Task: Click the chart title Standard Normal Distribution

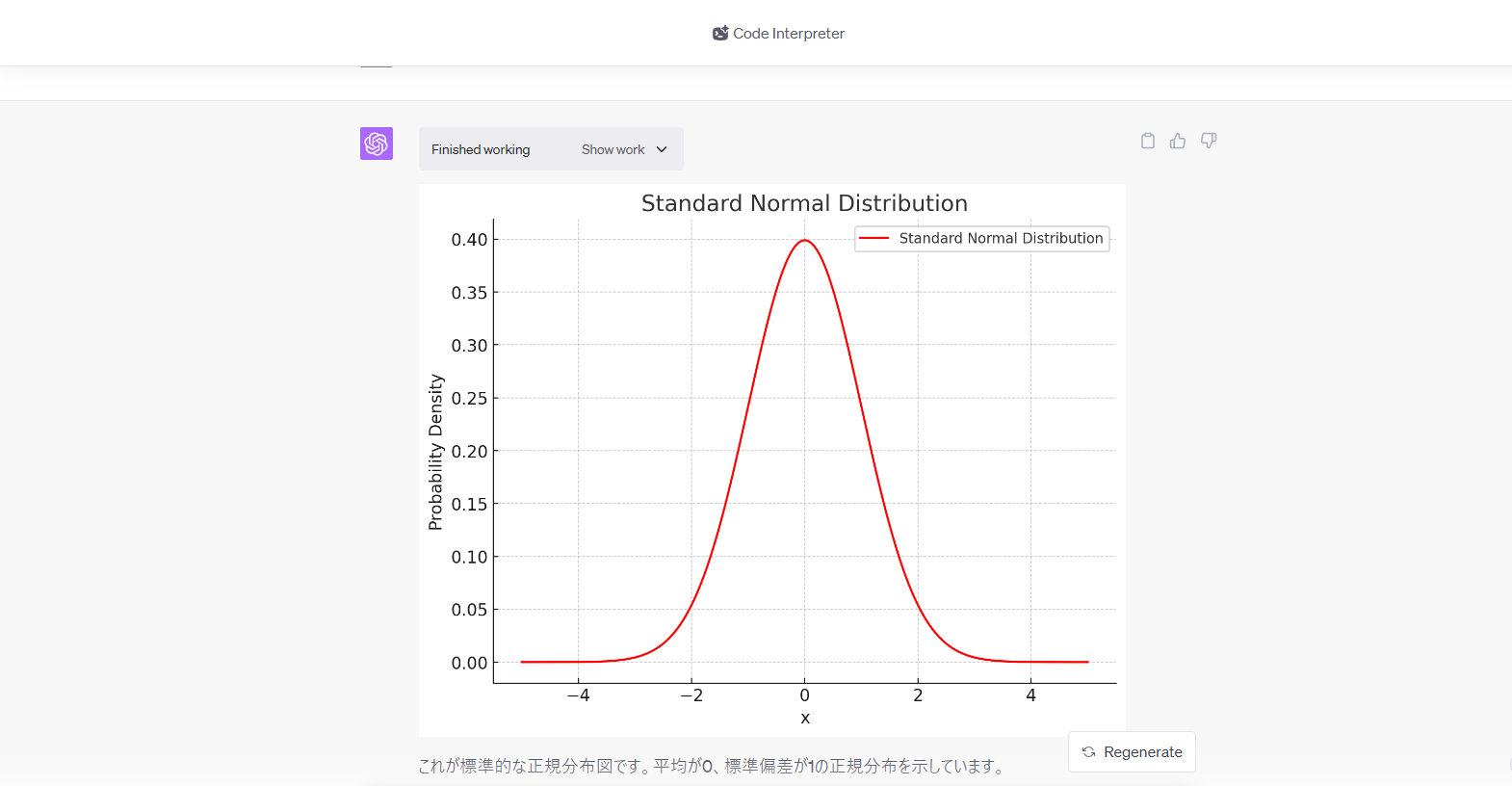Action: (x=804, y=203)
